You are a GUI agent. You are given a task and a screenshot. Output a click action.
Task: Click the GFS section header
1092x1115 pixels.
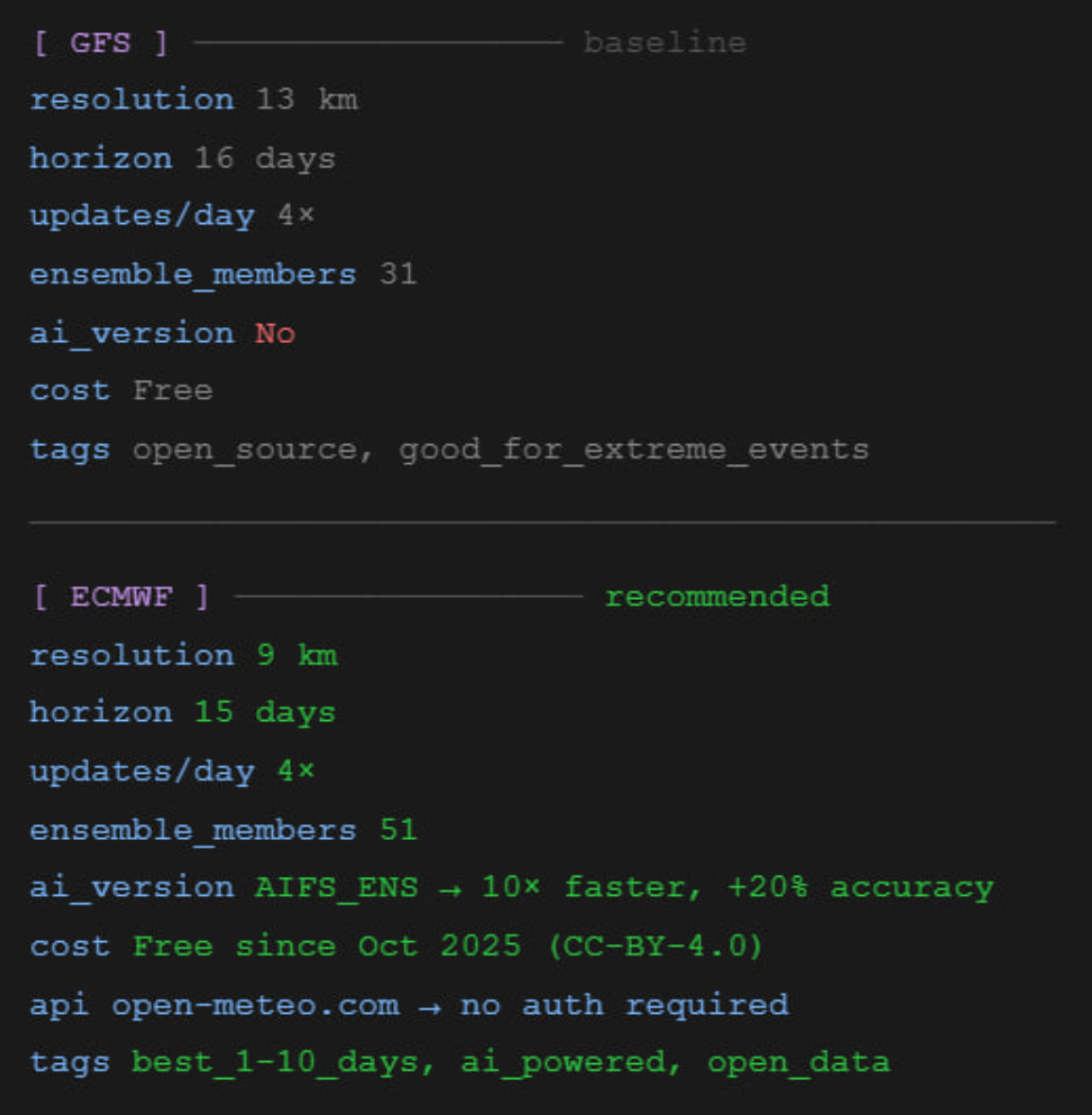(x=100, y=43)
